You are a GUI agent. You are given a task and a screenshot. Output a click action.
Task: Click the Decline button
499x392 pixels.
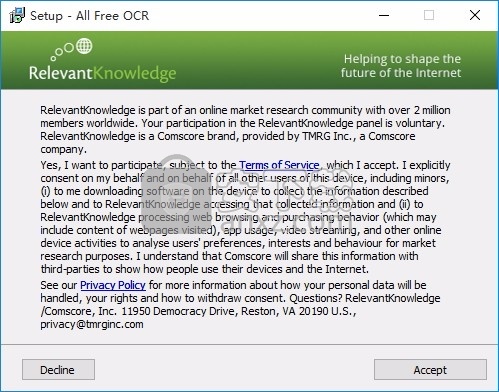pos(58,370)
